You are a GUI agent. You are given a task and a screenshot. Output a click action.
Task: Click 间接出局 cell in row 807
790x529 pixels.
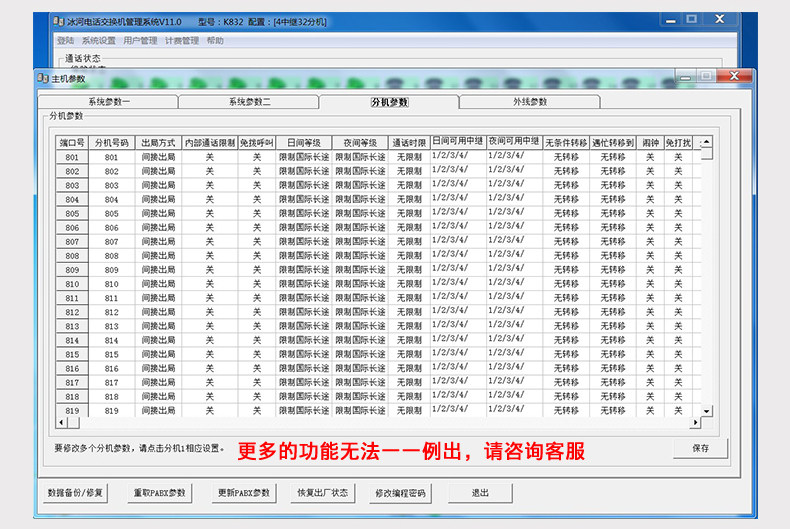tap(158, 242)
